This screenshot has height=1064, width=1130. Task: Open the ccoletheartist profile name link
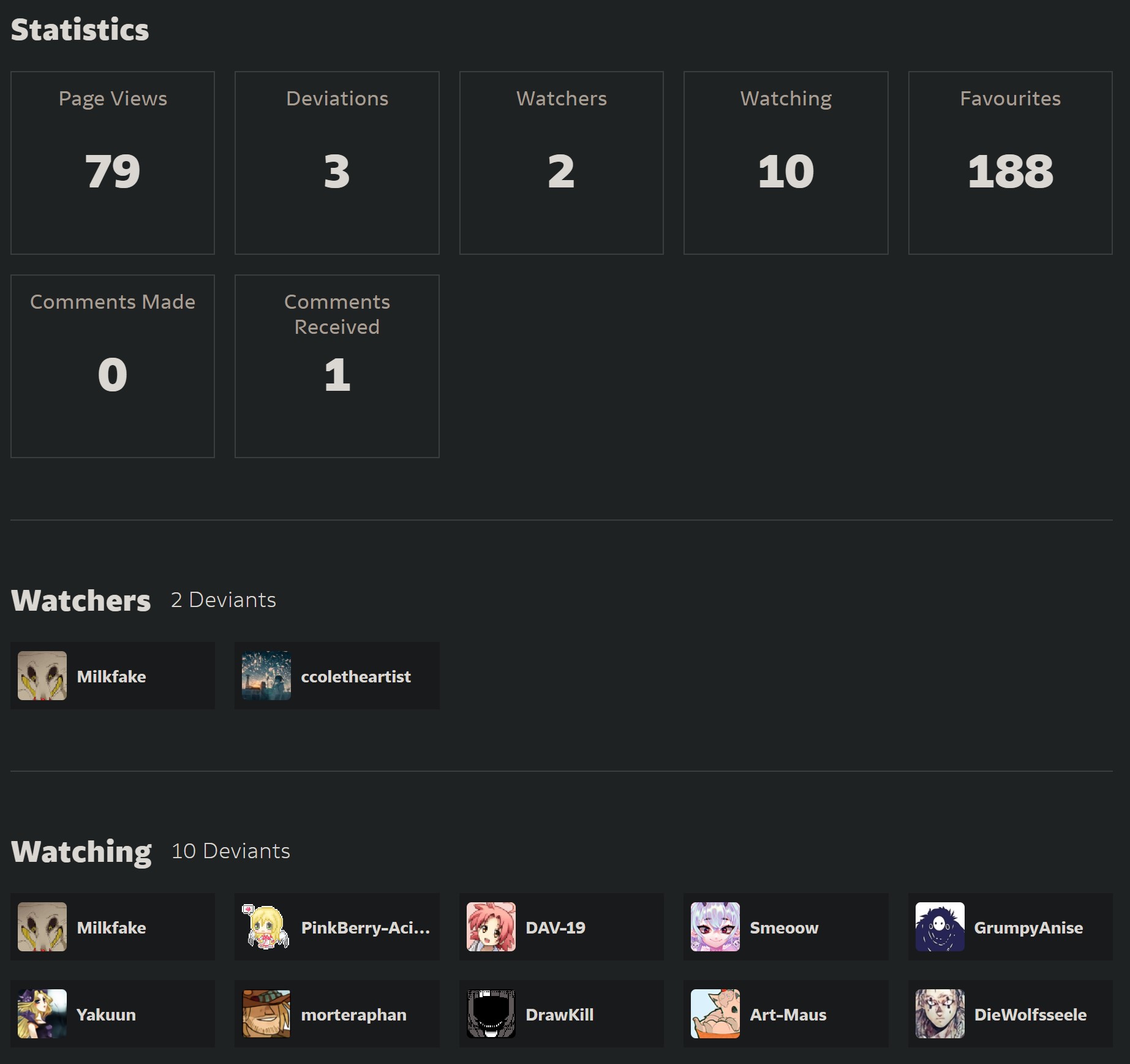(x=356, y=677)
